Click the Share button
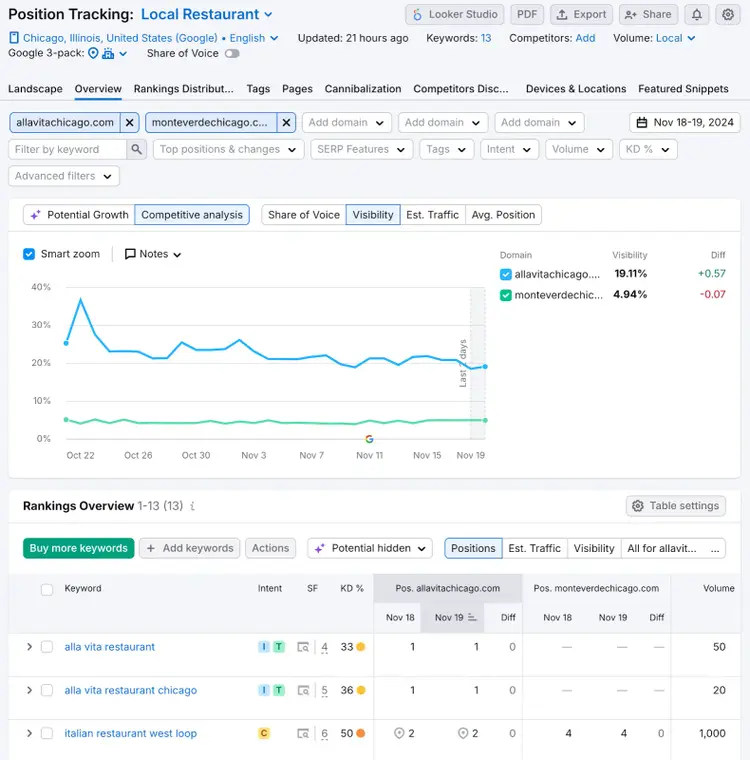 coord(648,15)
